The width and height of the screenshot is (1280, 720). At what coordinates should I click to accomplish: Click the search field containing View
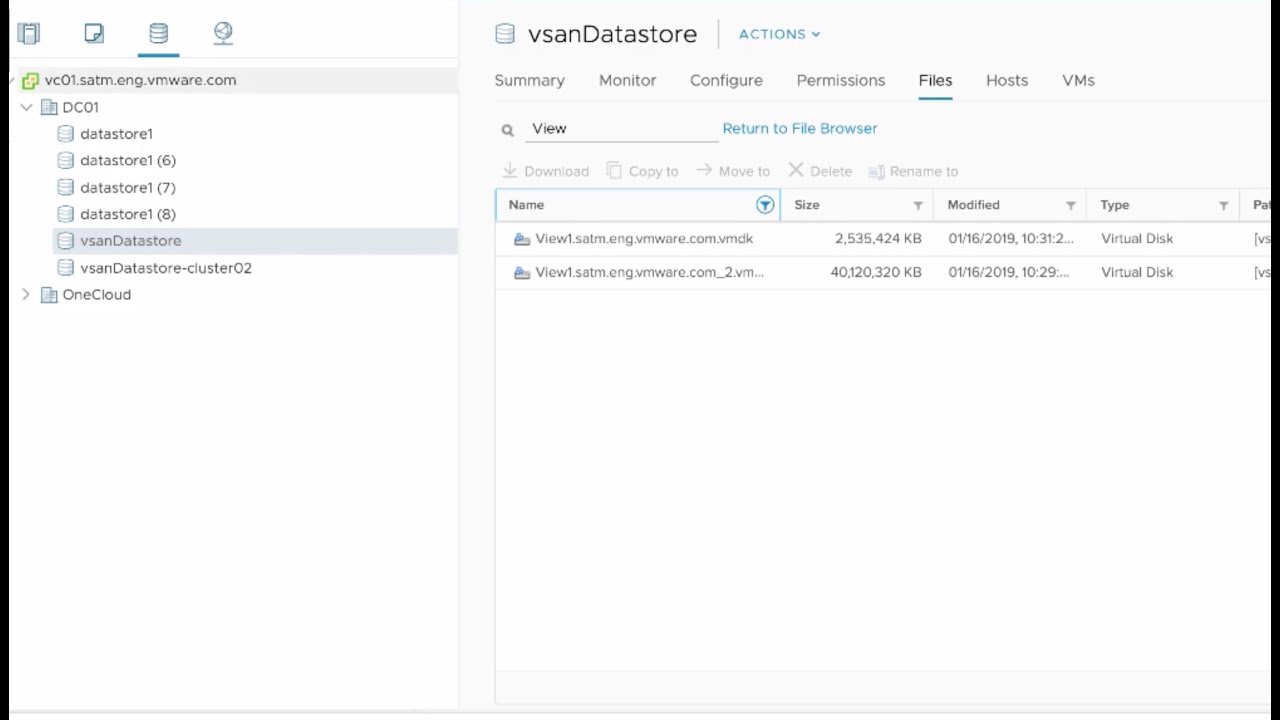tap(620, 129)
